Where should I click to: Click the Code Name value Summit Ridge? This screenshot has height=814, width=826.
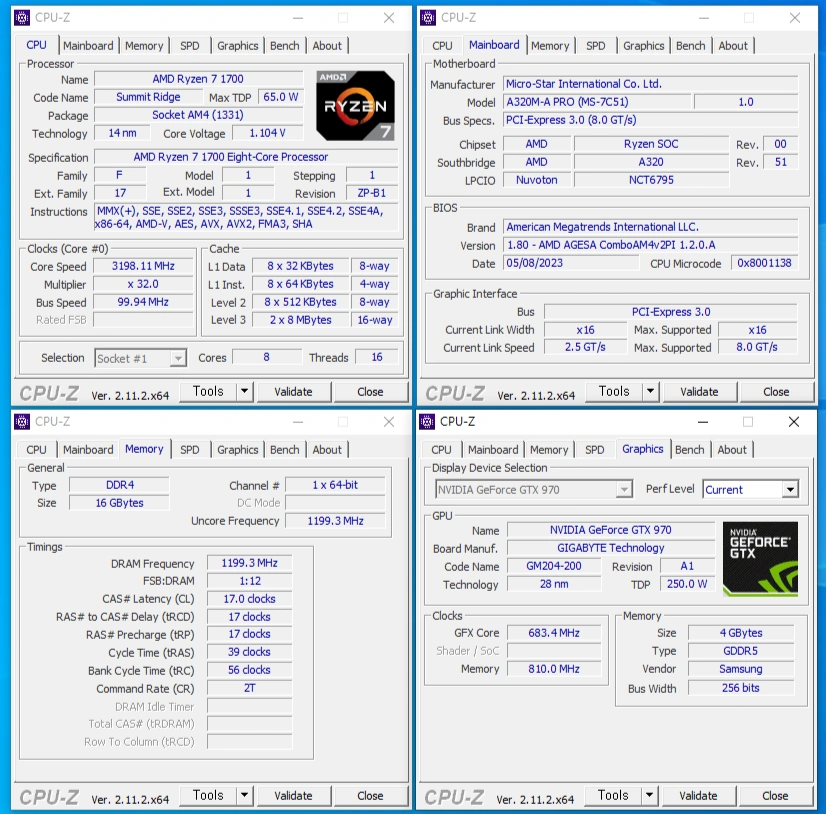148,97
